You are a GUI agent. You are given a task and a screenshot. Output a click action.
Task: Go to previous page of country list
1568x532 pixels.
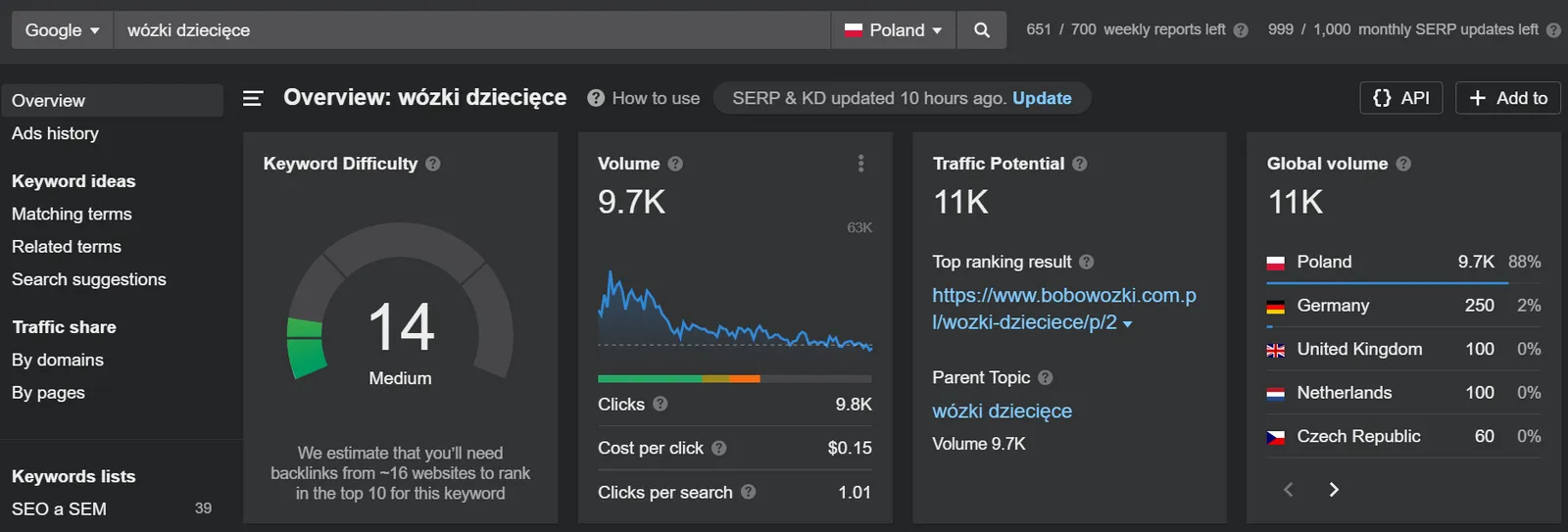click(1289, 490)
